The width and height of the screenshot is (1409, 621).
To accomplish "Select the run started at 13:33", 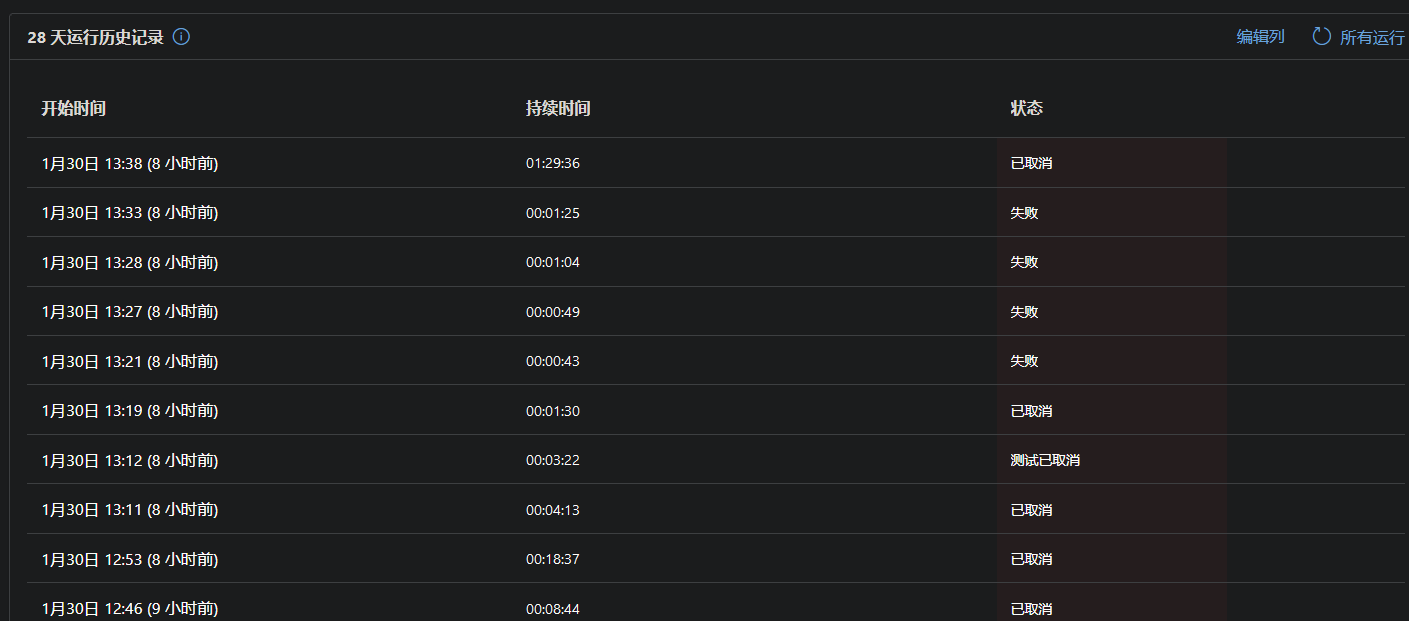I will [x=130, y=213].
